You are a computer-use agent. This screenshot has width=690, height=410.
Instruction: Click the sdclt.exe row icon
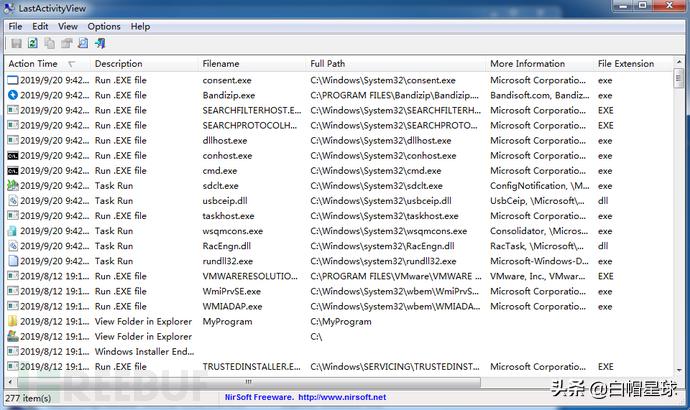point(13,186)
